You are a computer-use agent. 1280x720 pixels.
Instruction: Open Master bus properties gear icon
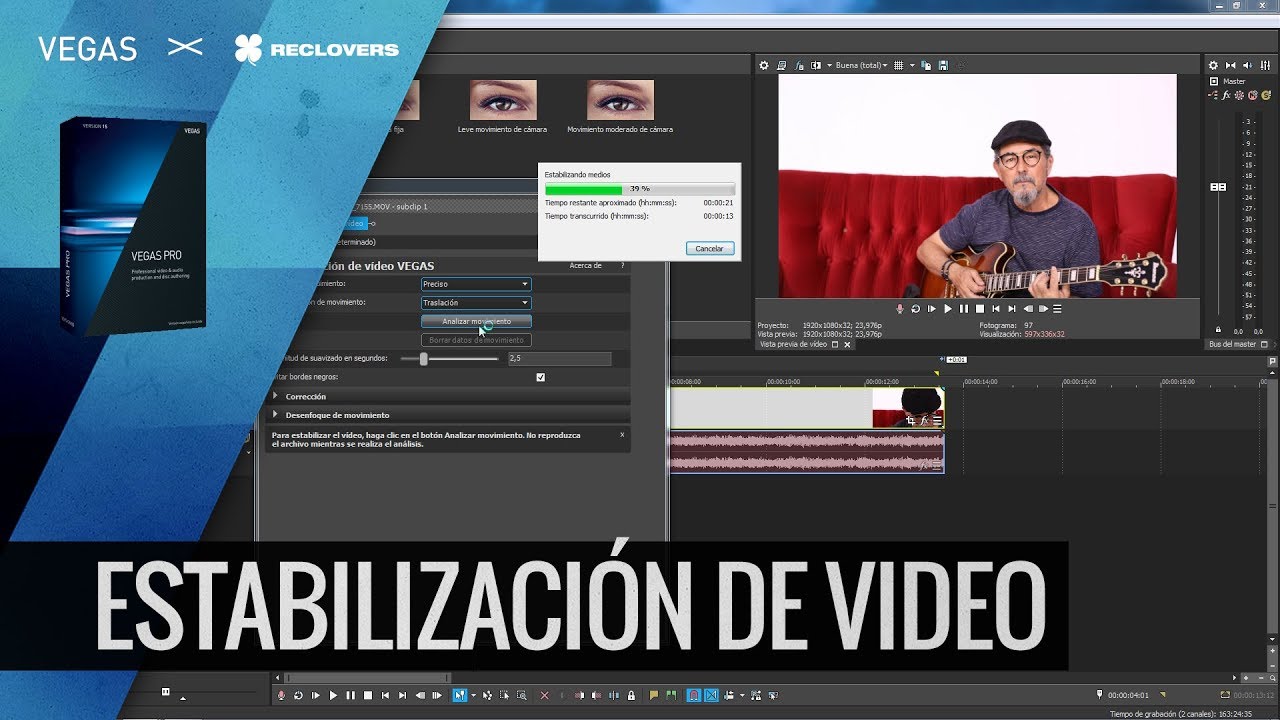1213,66
